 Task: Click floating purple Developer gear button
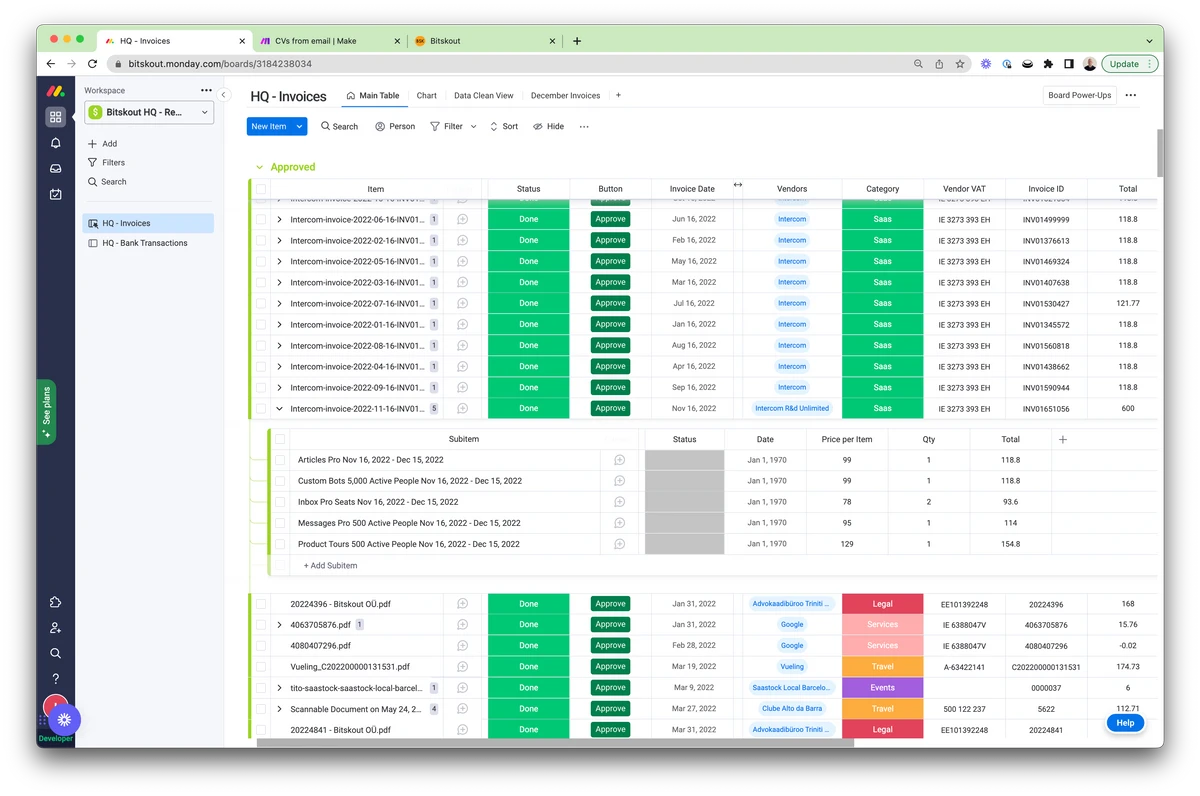[x=64, y=719]
